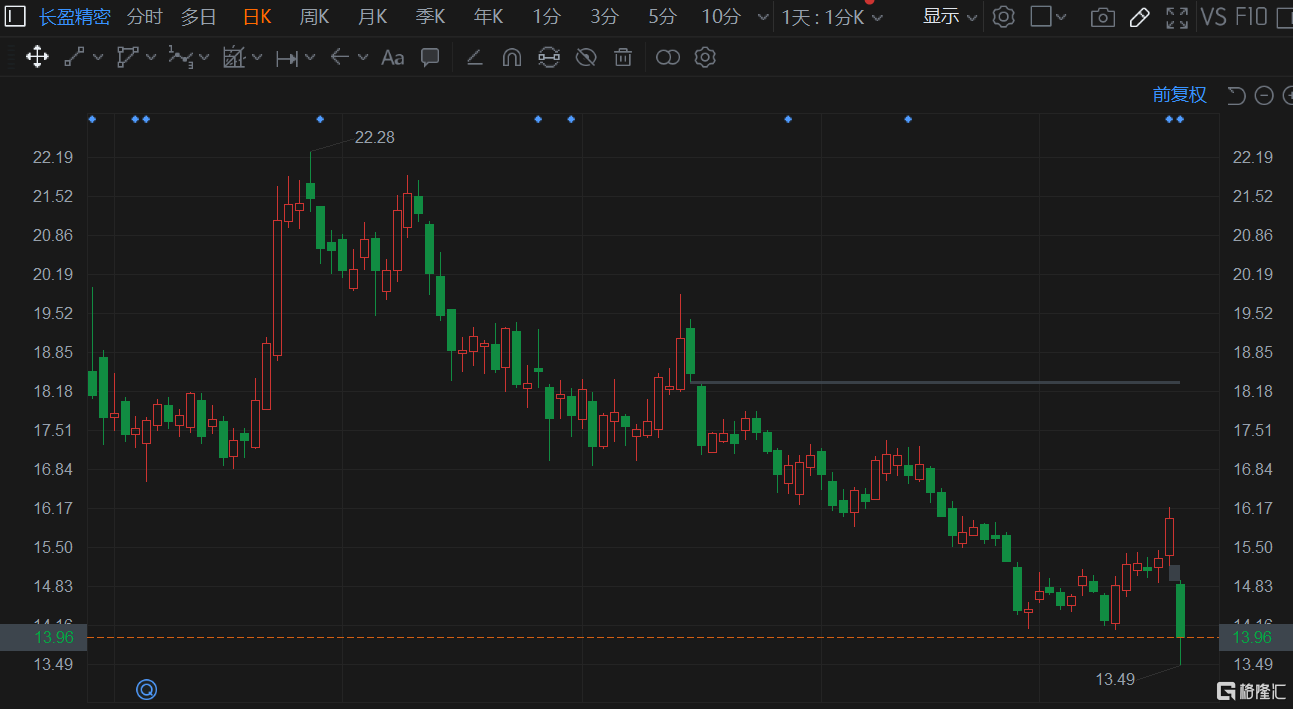1293x709 pixels.
Task: Select the move/crosshair cursor tool
Action: [x=37, y=57]
